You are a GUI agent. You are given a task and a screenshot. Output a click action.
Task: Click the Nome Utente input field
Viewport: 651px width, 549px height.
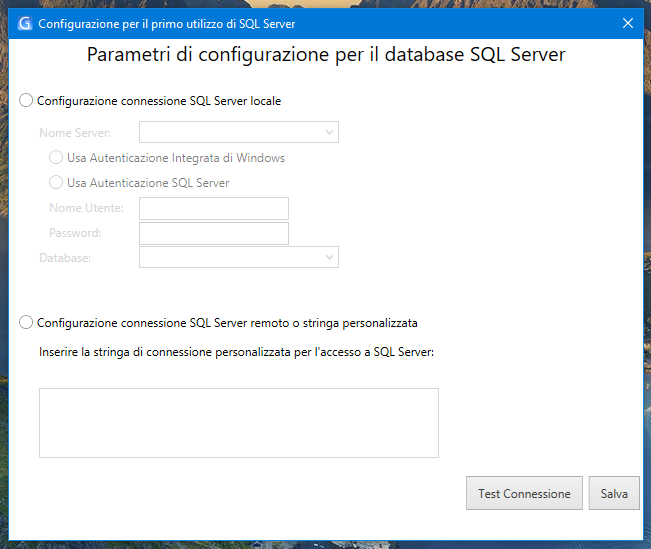(x=214, y=208)
